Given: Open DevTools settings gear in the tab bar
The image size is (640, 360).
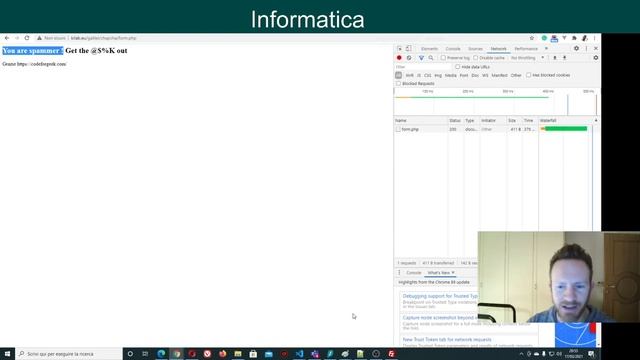Looking at the screenshot, I should point(576,49).
